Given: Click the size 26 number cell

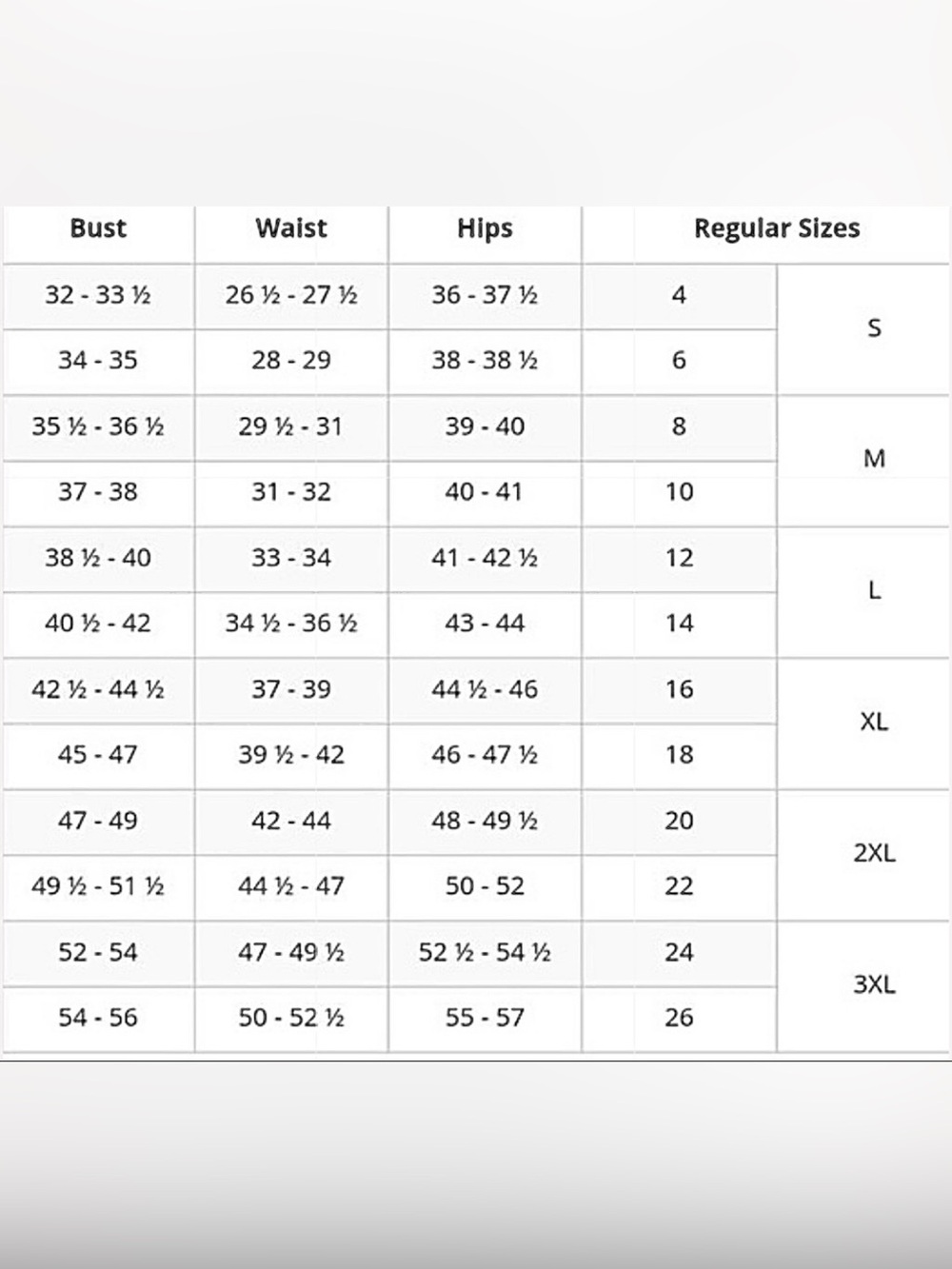Looking at the screenshot, I should tap(679, 1018).
